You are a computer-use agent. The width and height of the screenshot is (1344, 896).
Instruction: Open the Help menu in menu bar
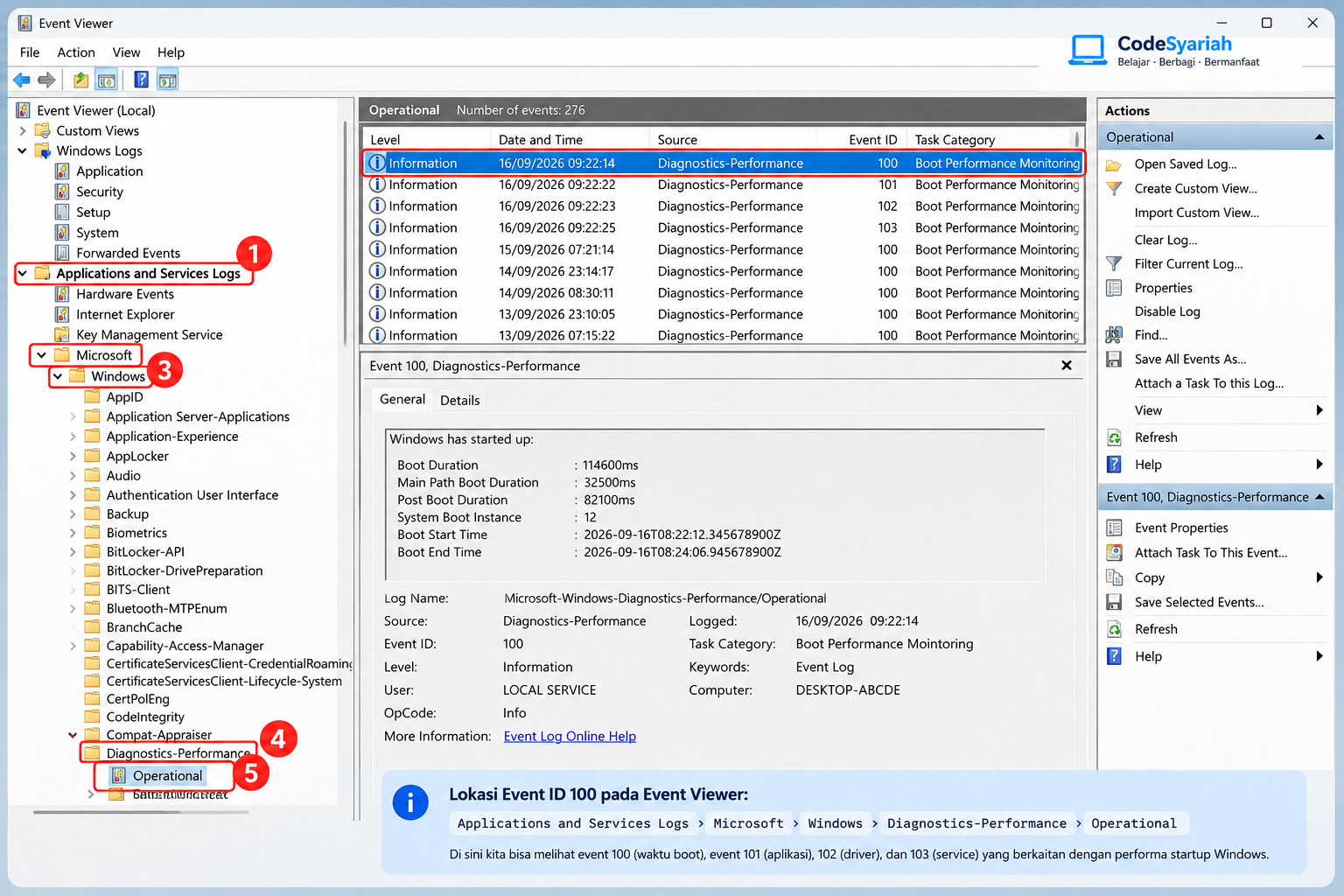[171, 52]
